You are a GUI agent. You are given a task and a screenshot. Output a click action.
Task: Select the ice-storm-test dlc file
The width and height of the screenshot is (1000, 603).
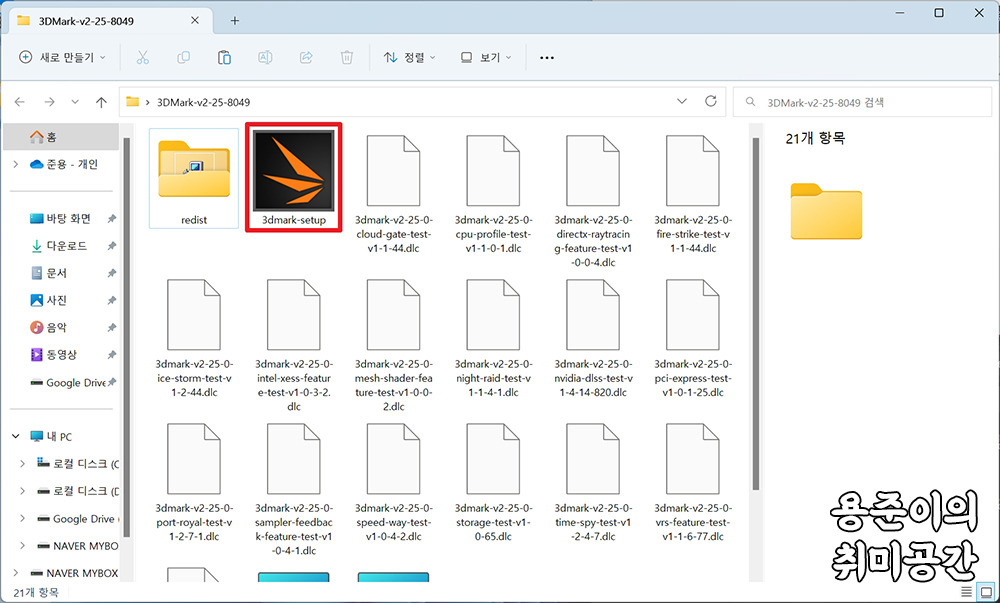194,338
